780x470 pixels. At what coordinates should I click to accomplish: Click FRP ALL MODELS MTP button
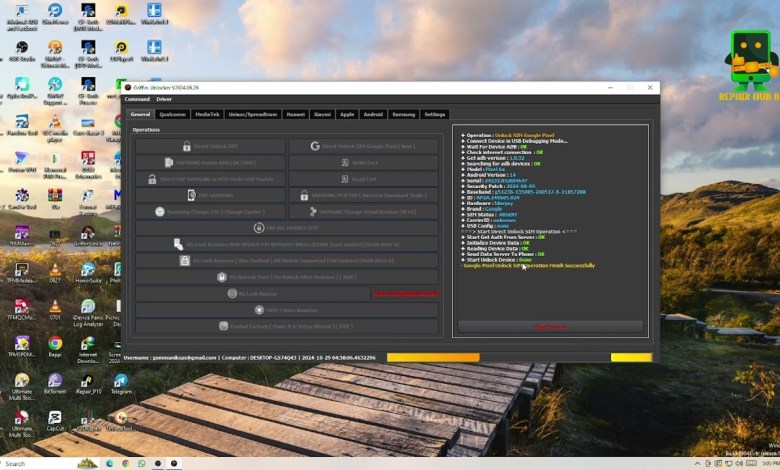(287, 228)
